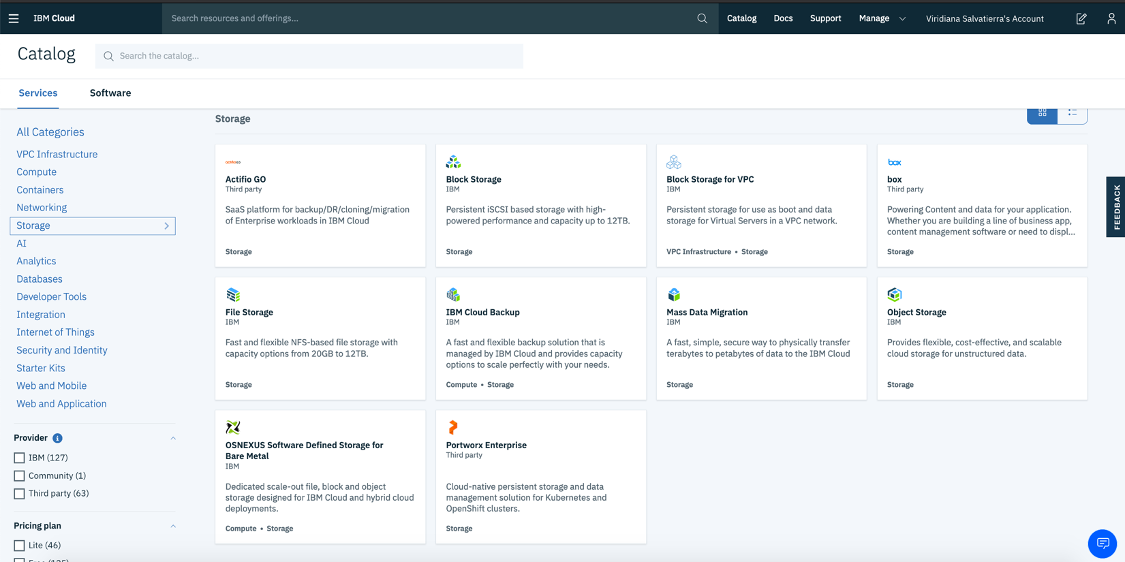The width and height of the screenshot is (1125, 562).
Task: Select the AI category
Action: [x=22, y=243]
